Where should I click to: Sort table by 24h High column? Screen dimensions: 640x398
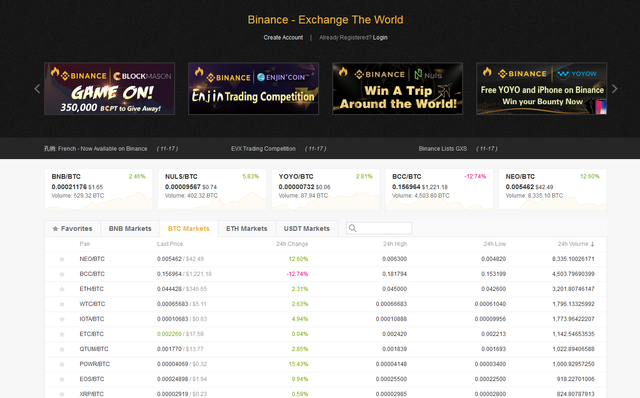pyautogui.click(x=395, y=244)
